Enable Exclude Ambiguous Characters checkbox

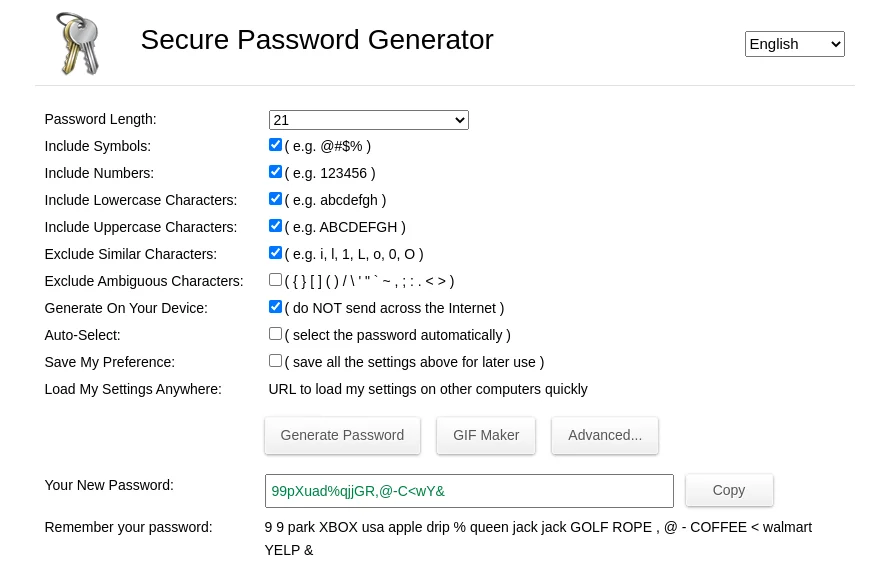275,280
